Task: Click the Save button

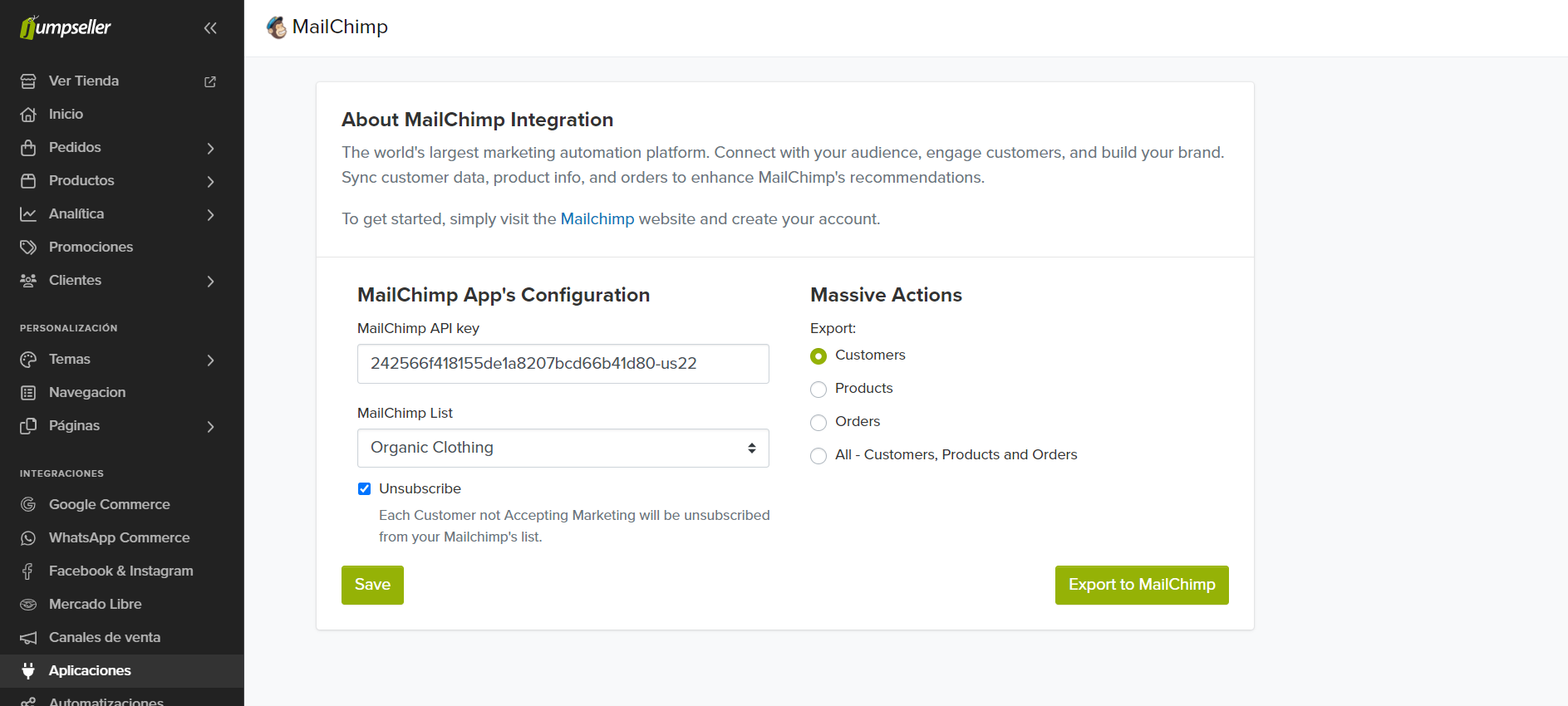Action: point(372,585)
